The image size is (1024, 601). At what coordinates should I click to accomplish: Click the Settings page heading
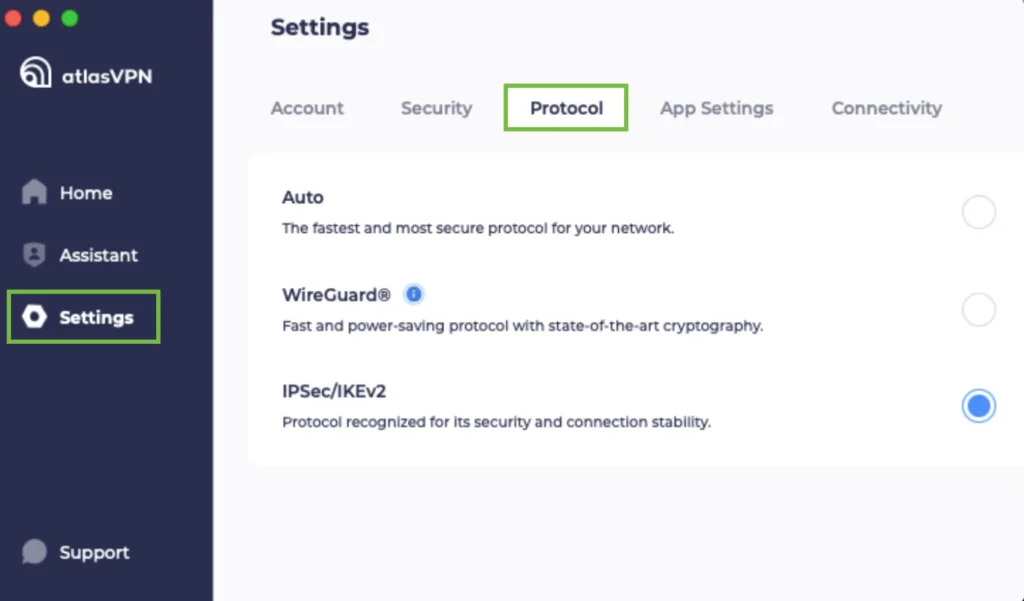(x=321, y=27)
